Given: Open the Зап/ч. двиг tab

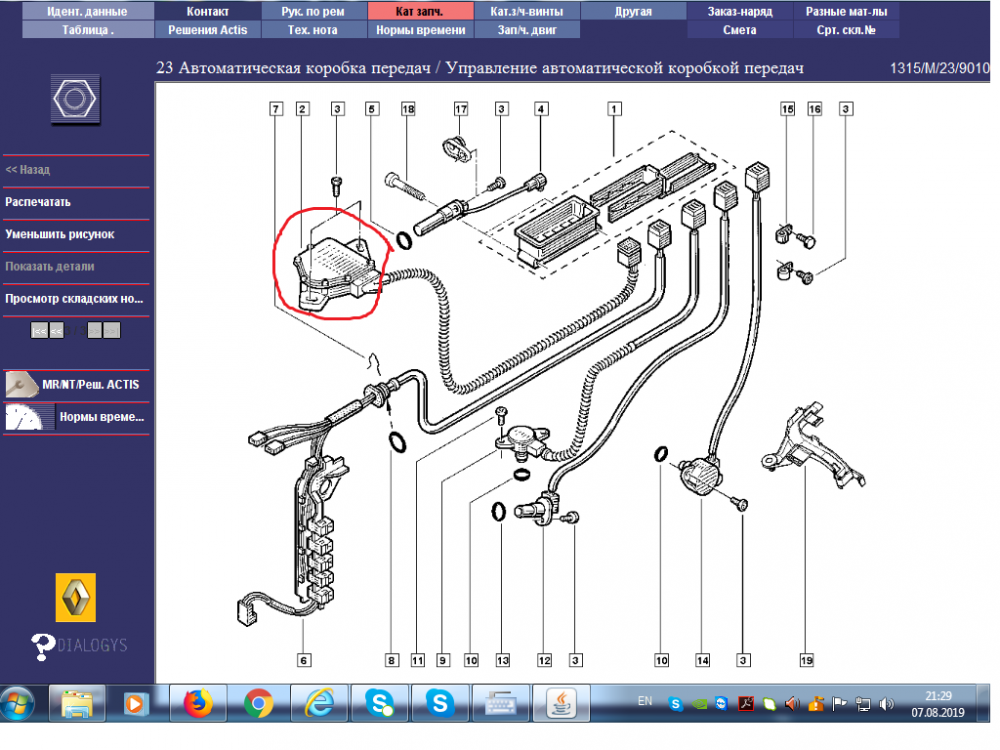Looking at the screenshot, I should click(x=526, y=30).
